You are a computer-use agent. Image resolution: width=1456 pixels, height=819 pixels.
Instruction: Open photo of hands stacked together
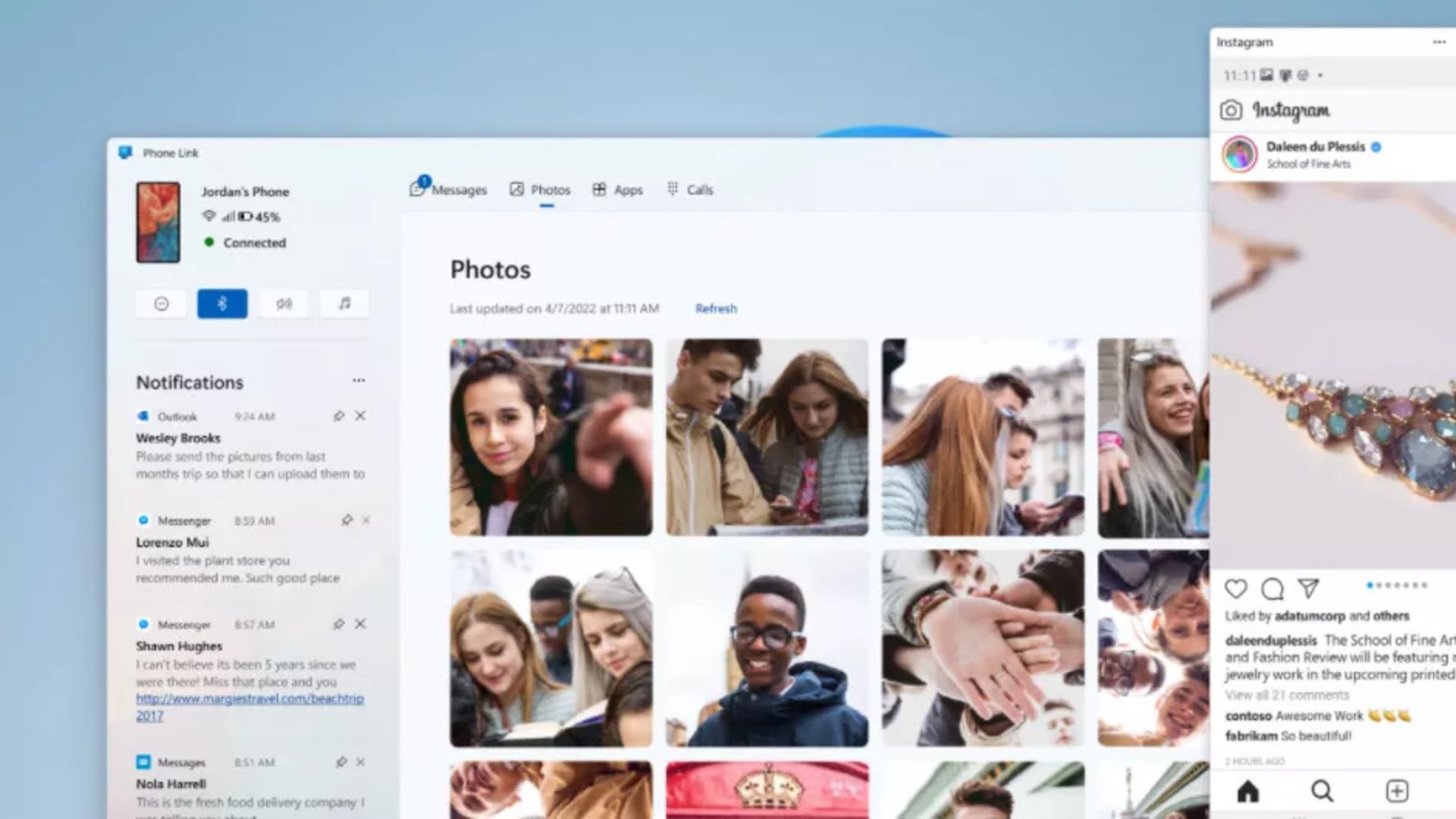click(x=983, y=648)
